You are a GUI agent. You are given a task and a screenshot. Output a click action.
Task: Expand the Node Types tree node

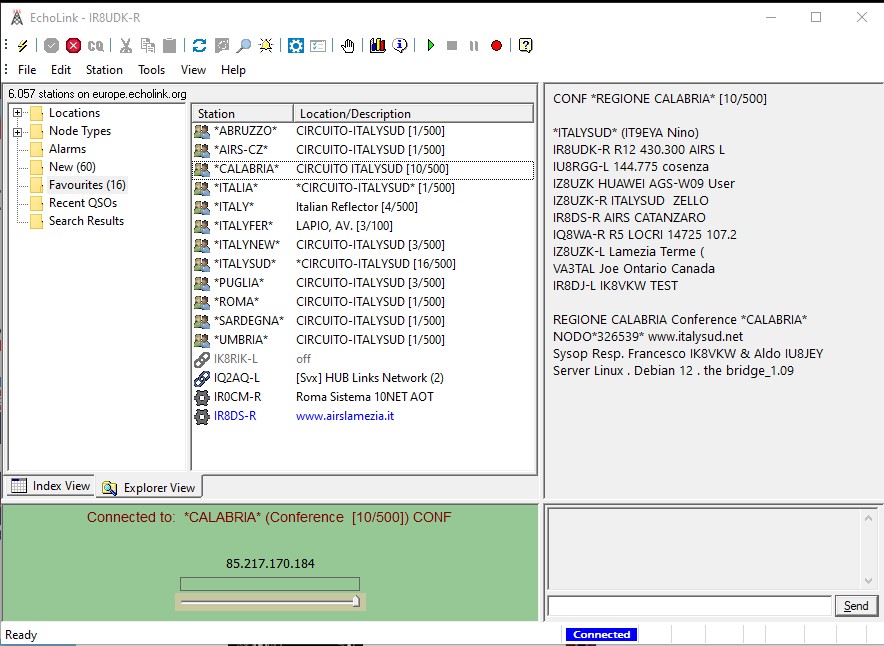coord(17,132)
